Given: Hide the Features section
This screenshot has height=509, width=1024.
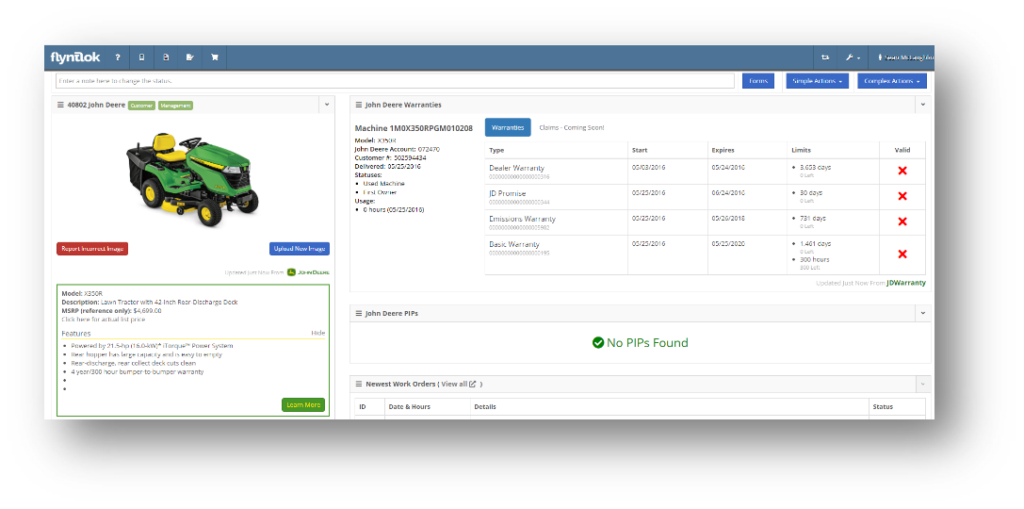Looking at the screenshot, I should point(318,333).
